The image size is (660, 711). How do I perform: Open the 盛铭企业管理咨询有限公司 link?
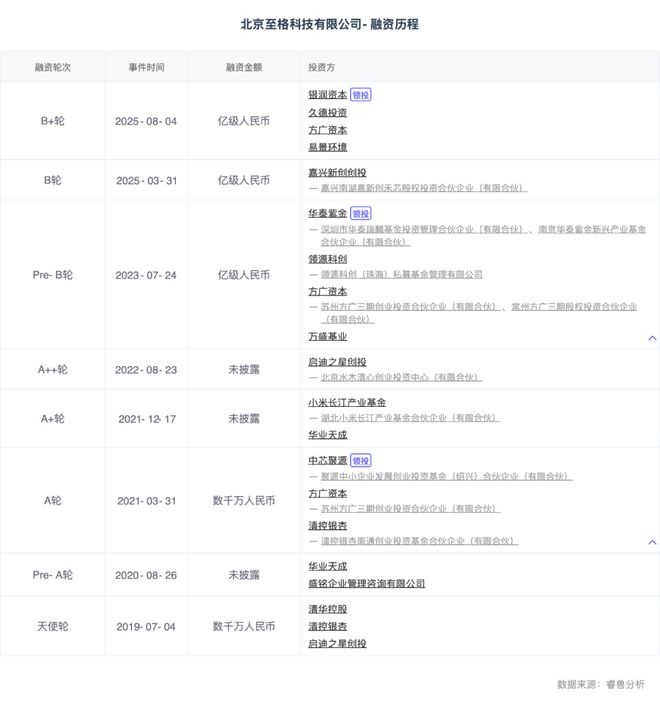[366, 583]
